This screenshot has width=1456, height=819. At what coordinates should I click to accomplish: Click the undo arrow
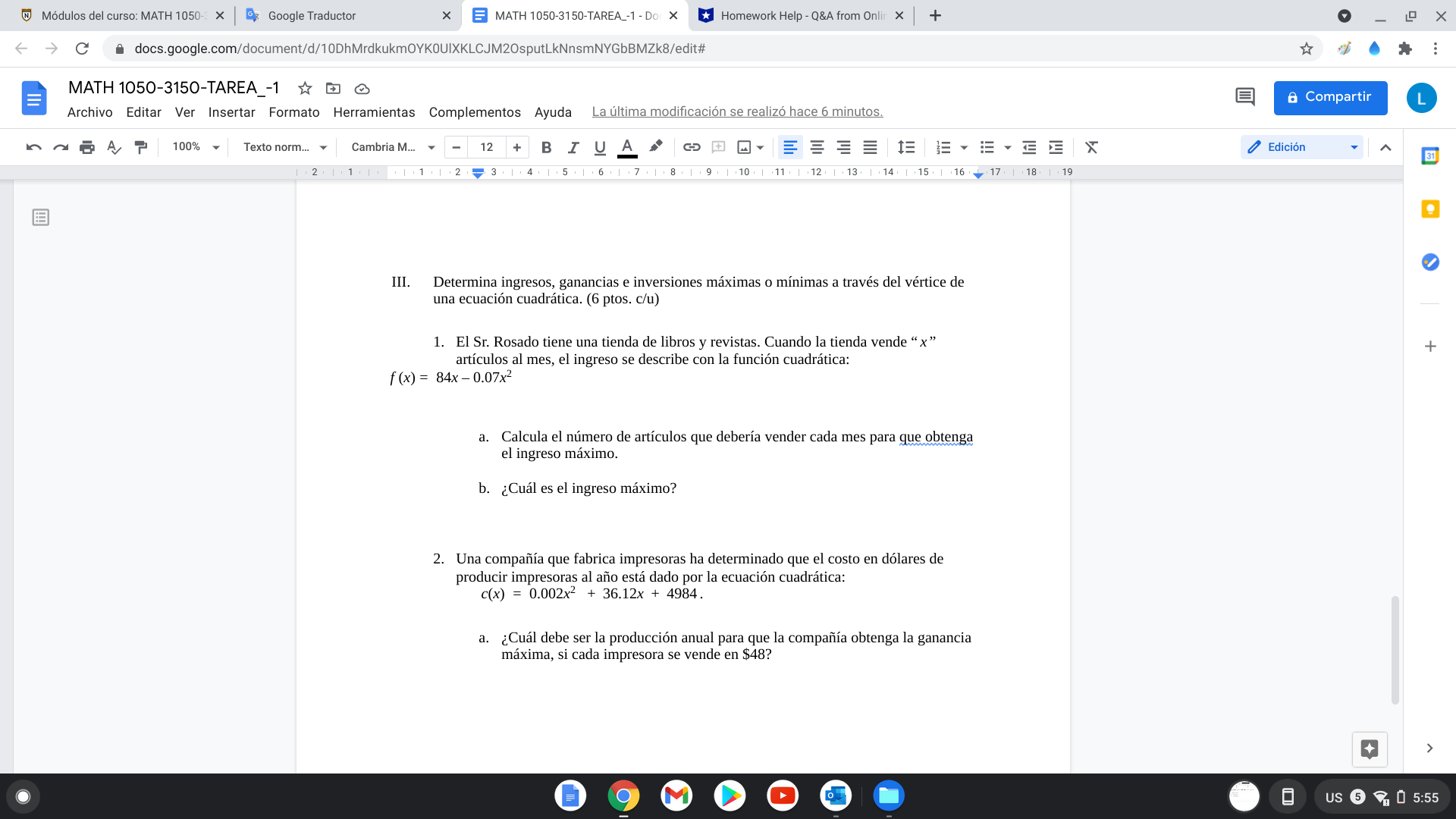[x=33, y=147]
